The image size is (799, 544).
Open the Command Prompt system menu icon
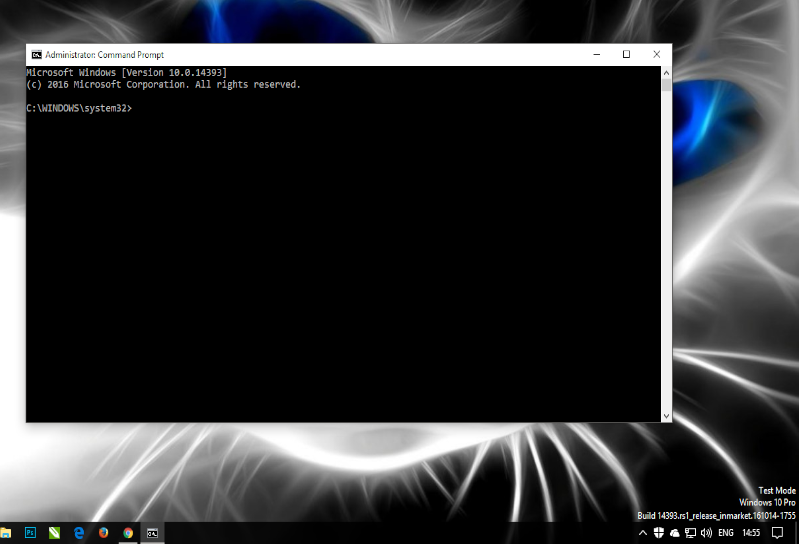[37, 55]
